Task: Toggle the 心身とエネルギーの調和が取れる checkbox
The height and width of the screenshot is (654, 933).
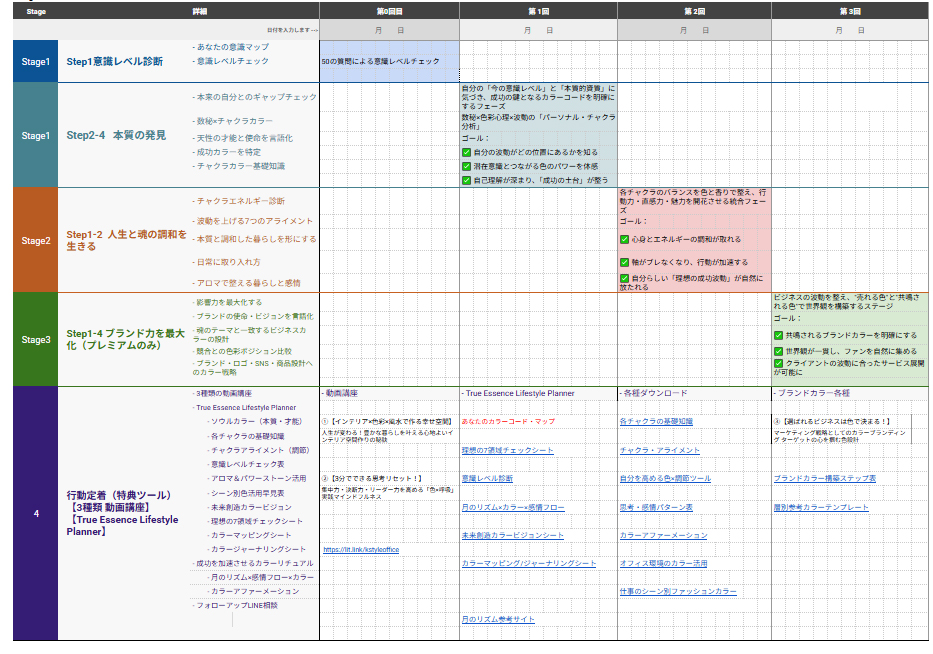Action: (x=624, y=240)
